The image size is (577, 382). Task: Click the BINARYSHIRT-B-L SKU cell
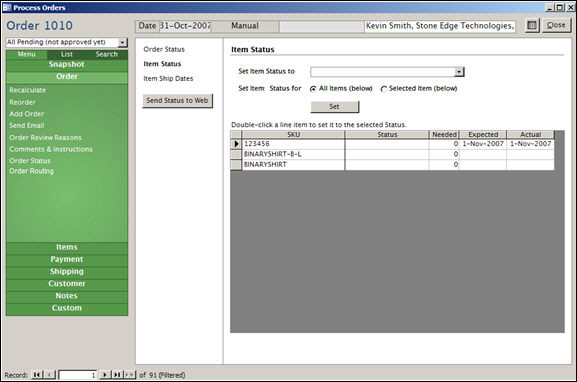click(x=293, y=154)
